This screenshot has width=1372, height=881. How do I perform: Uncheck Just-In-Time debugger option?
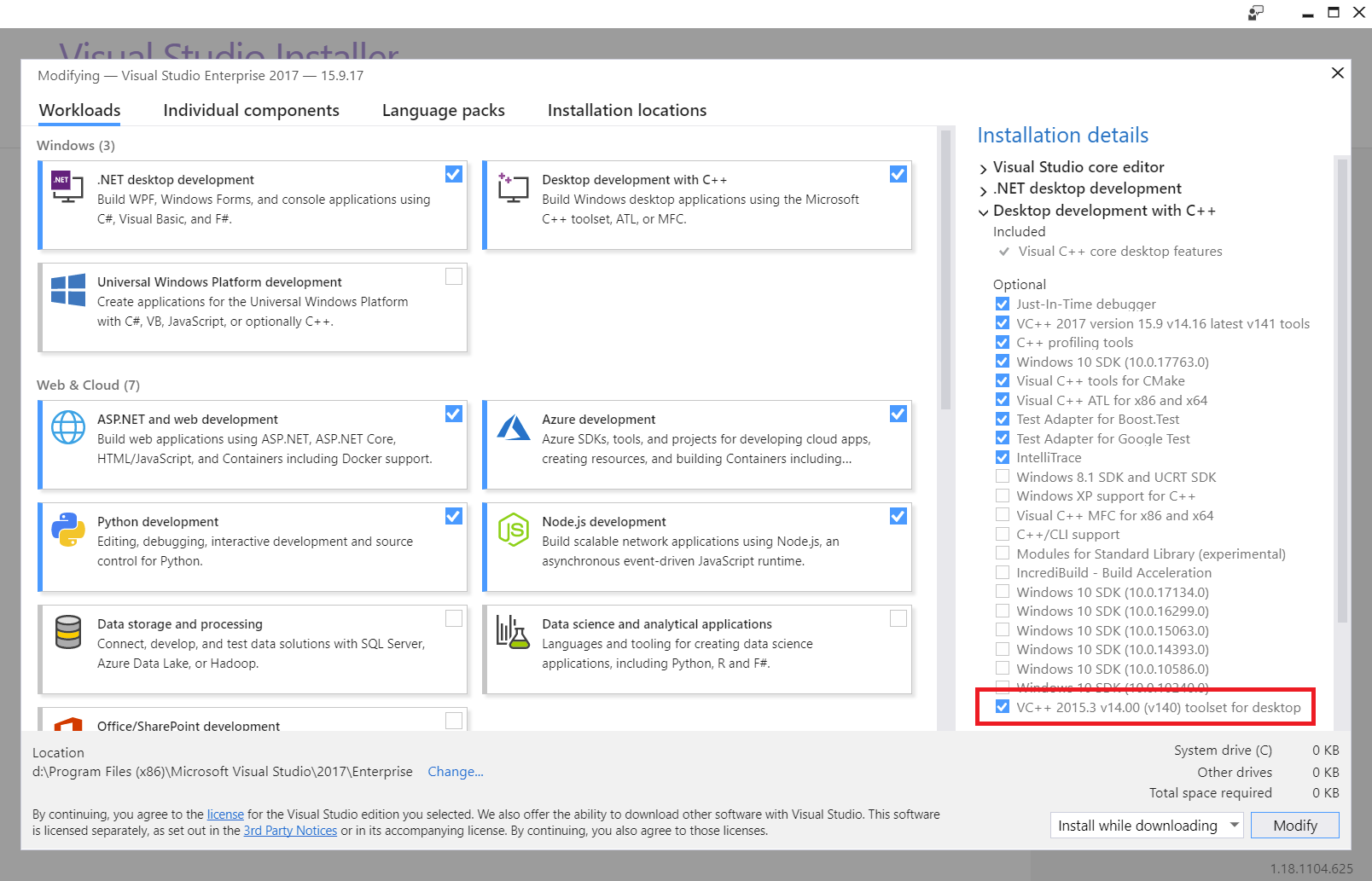(1003, 304)
